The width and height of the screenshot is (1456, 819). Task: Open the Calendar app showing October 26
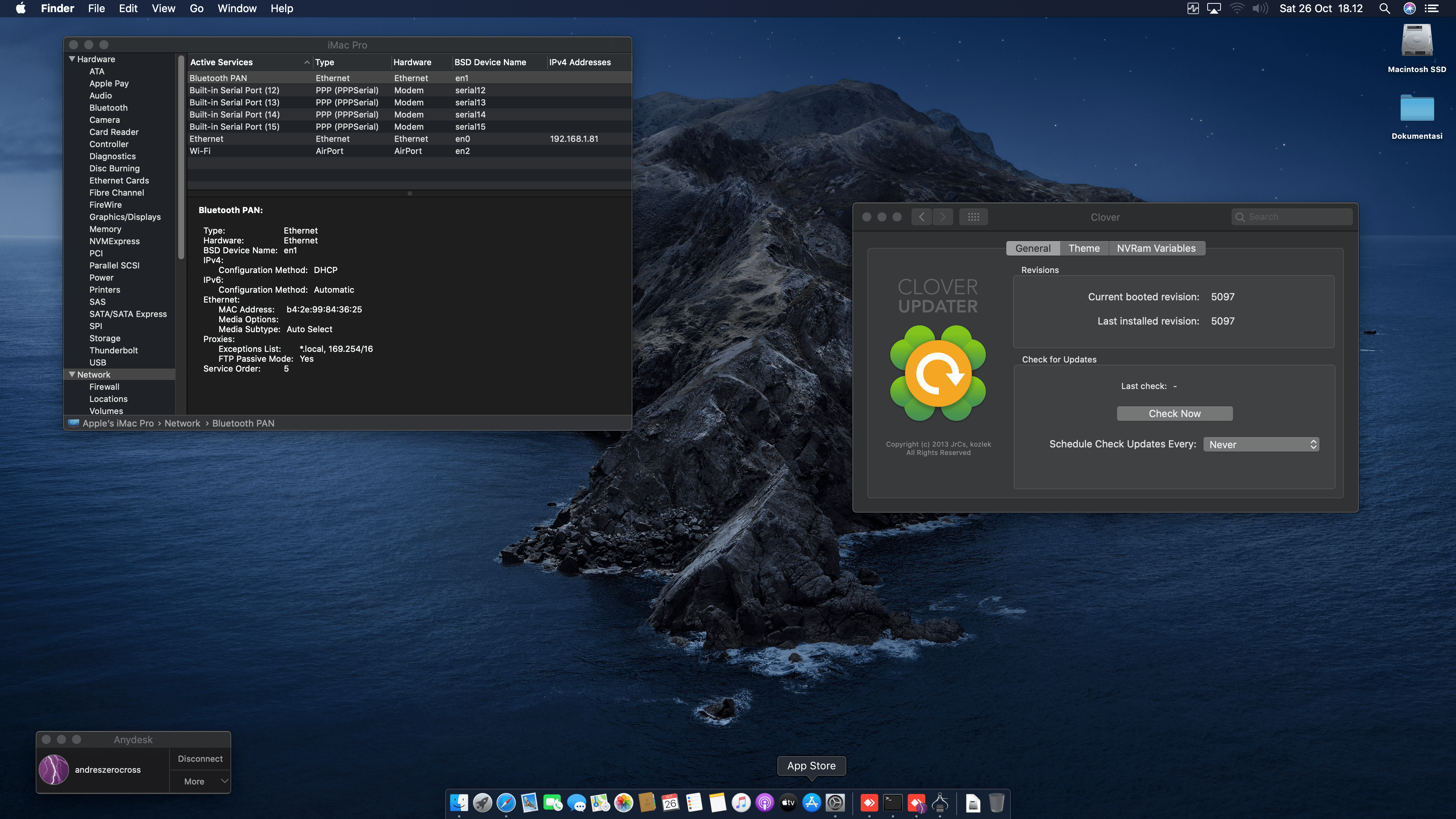(x=671, y=803)
